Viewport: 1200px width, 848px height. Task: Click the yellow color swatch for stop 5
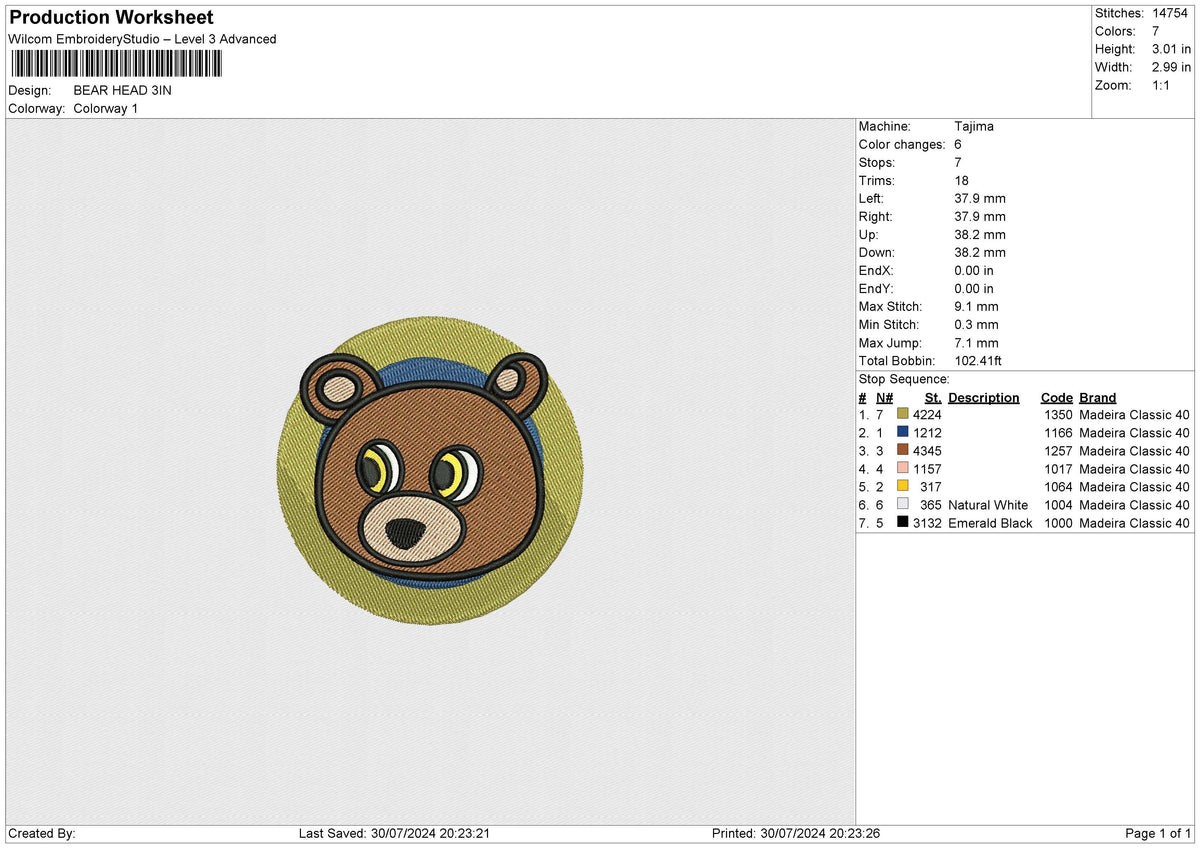903,487
